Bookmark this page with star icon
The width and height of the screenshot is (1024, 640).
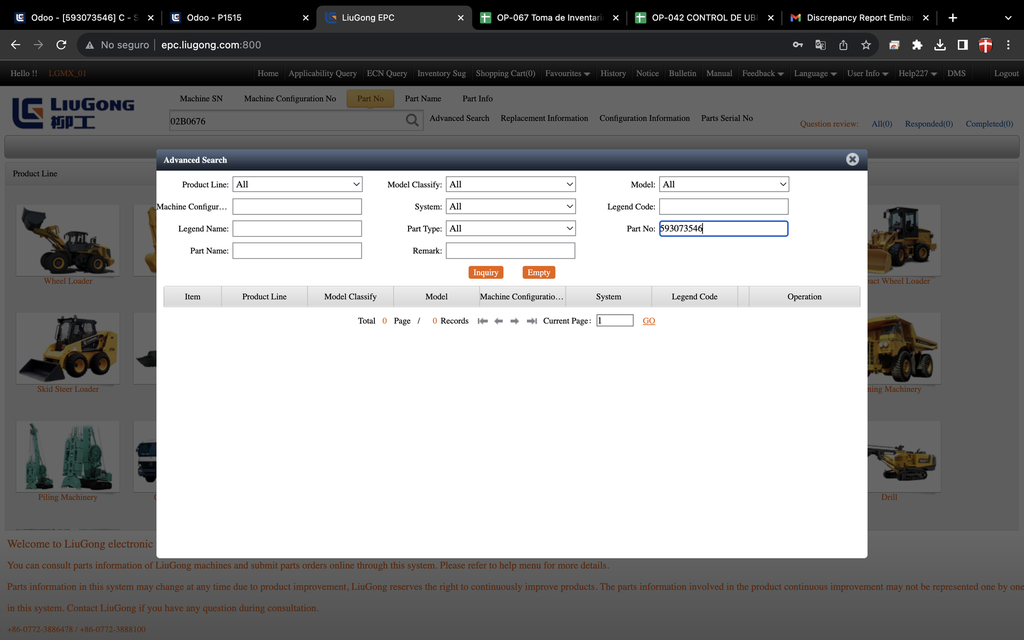866,45
